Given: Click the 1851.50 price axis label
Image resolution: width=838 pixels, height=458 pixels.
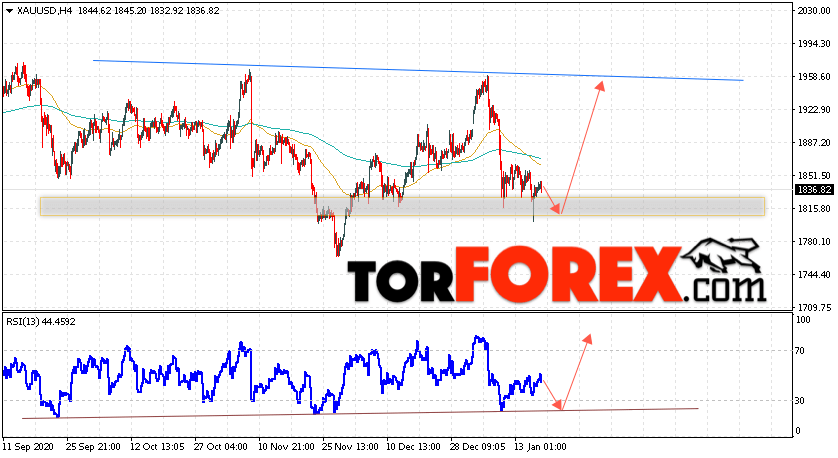Looking at the screenshot, I should [x=814, y=176].
